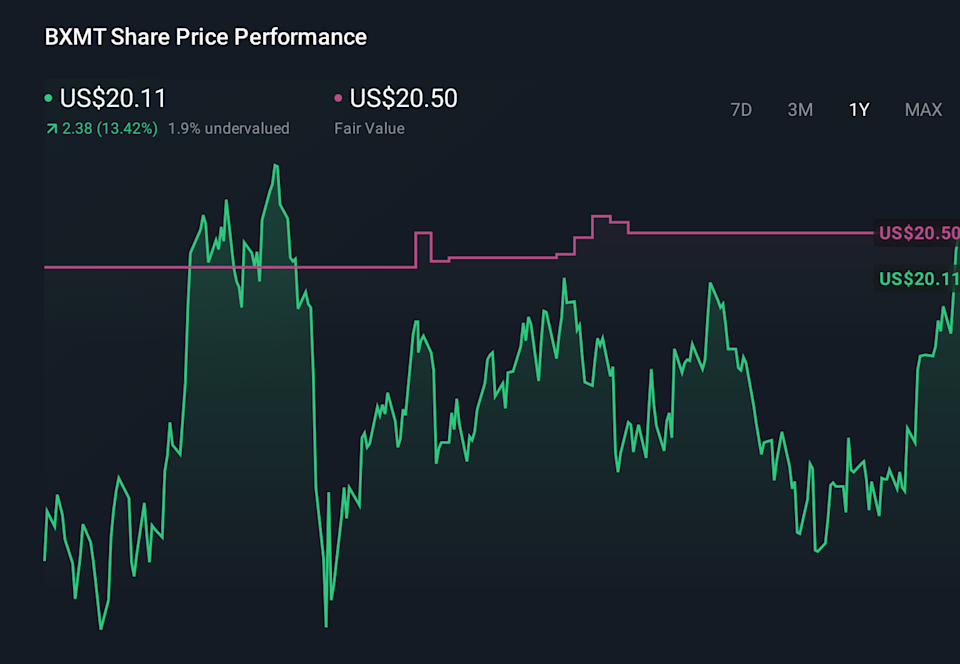Click the highest peak of the green price line
The width and height of the screenshot is (960, 664).
coord(274,166)
